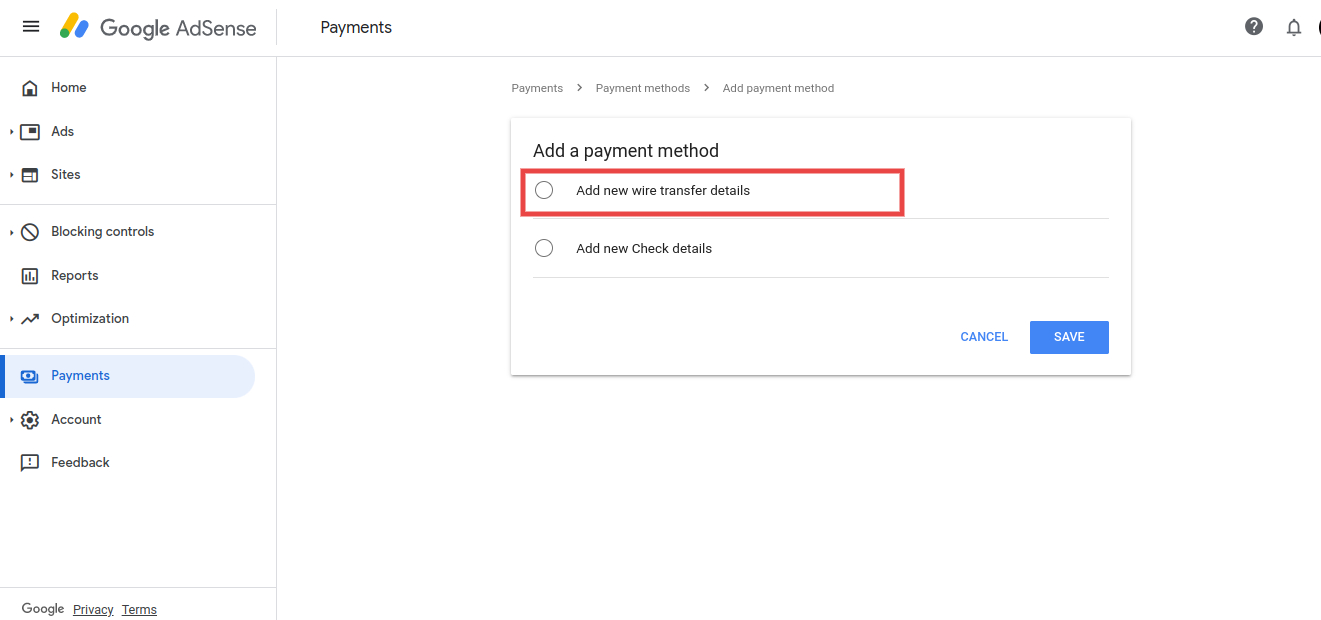The width and height of the screenshot is (1321, 620).
Task: Open the Help question mark icon
Action: point(1254,27)
